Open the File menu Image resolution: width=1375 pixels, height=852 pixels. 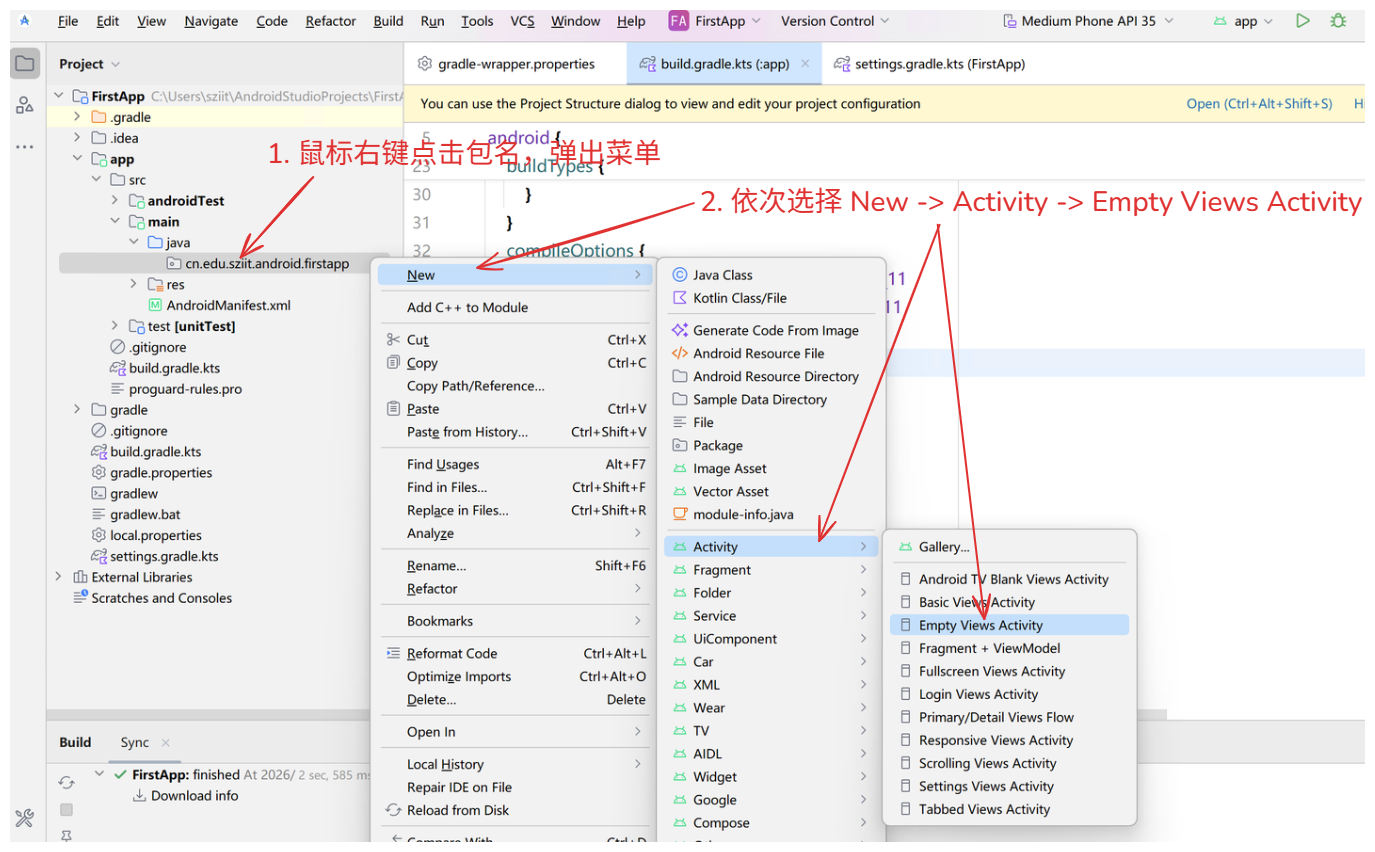click(x=68, y=21)
